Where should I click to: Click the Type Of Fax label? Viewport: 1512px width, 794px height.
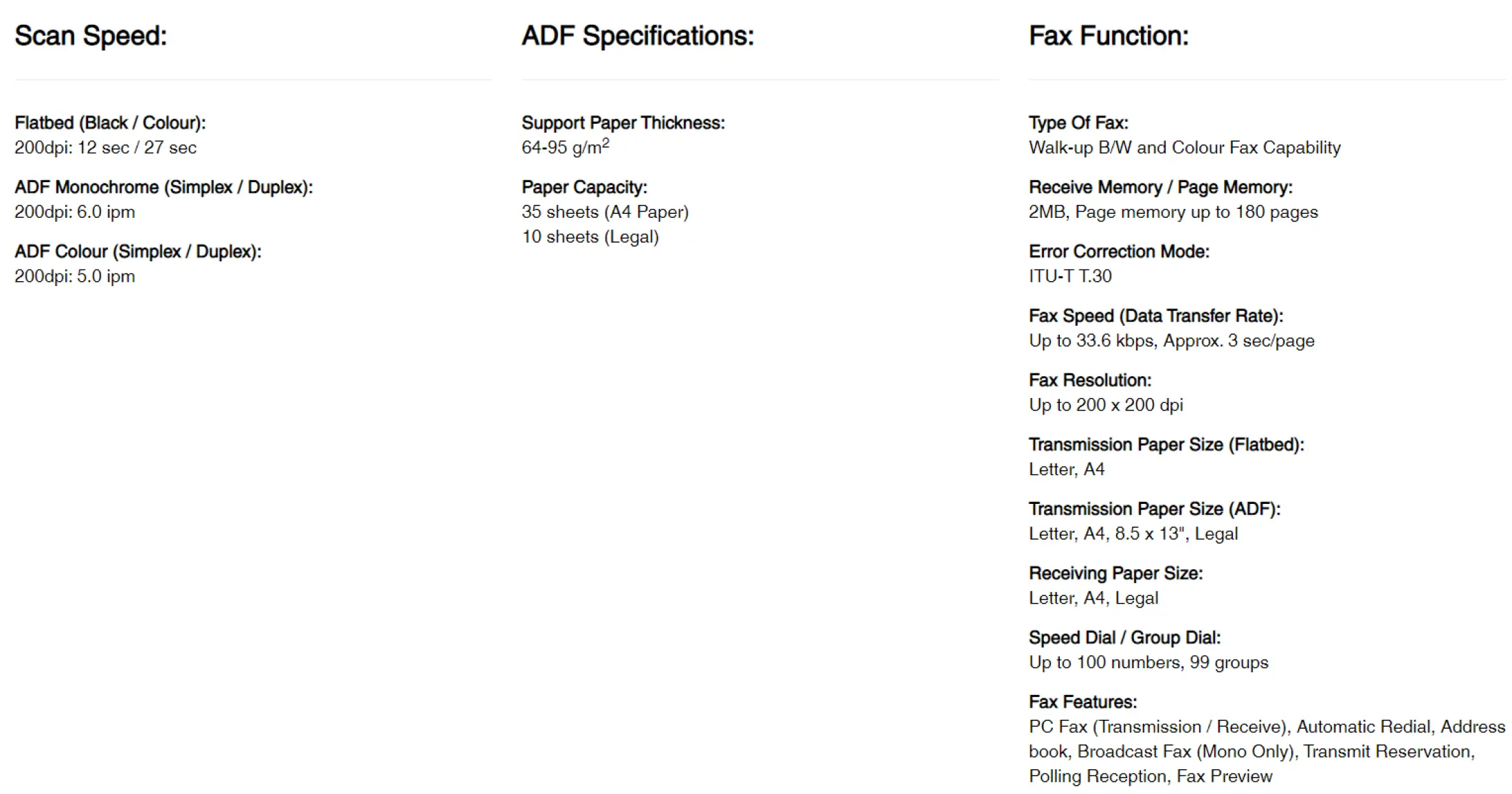click(x=1078, y=123)
